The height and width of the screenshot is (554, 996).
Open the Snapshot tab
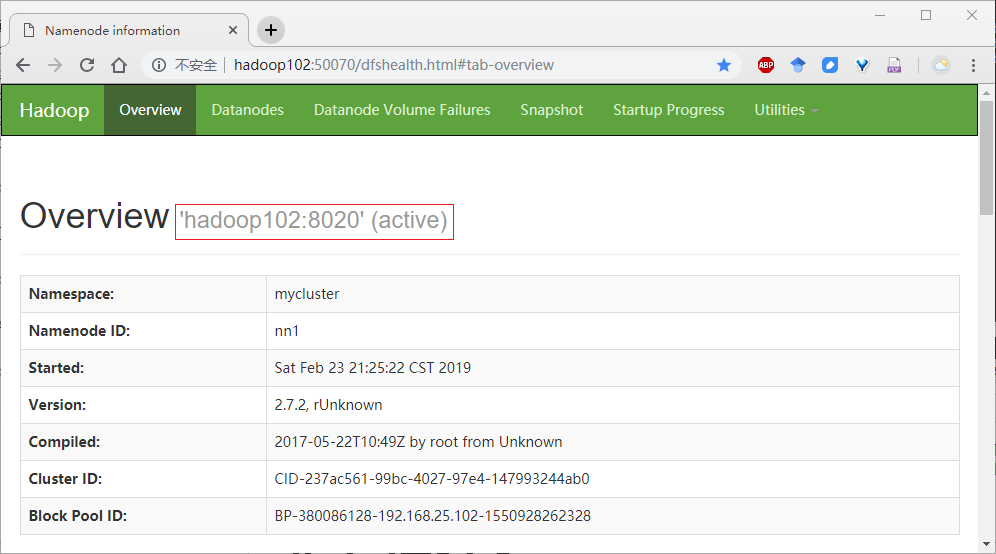click(551, 110)
